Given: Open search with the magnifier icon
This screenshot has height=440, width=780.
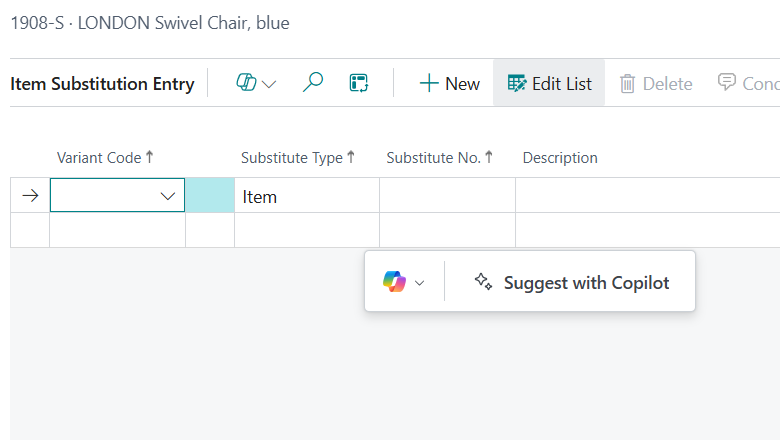Looking at the screenshot, I should point(313,83).
